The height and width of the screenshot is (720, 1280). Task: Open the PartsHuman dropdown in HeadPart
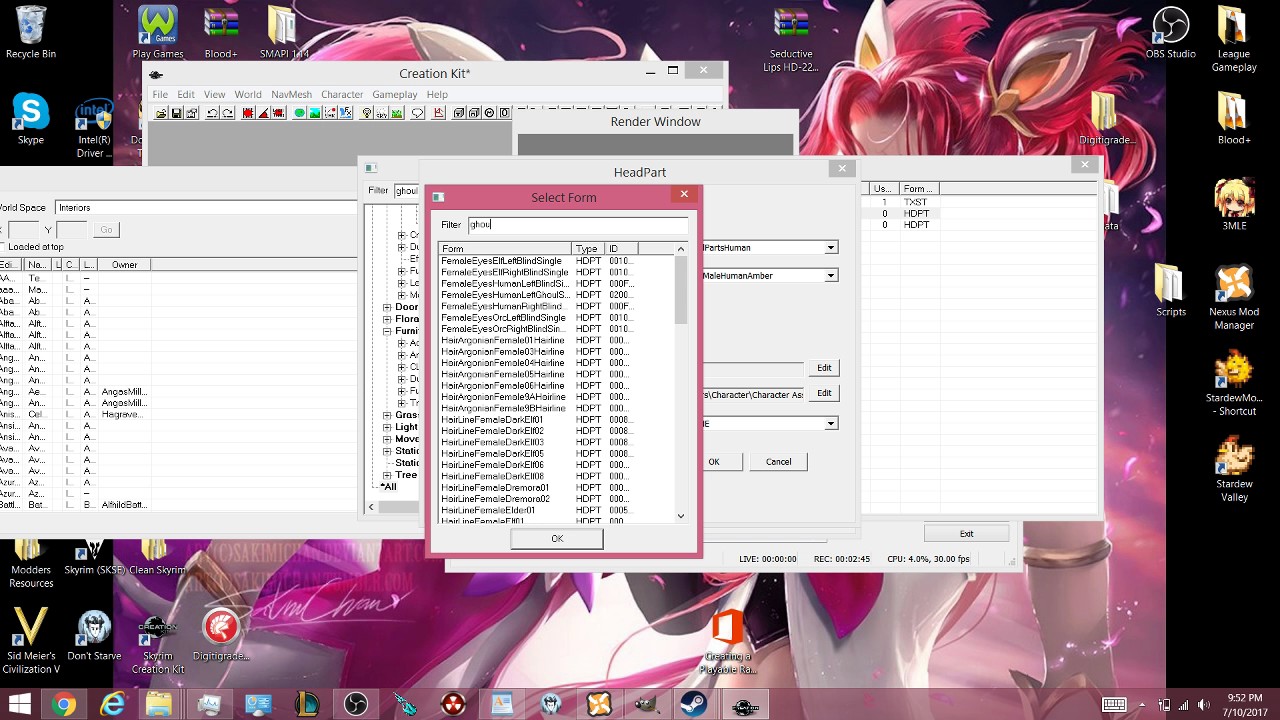[831, 247]
